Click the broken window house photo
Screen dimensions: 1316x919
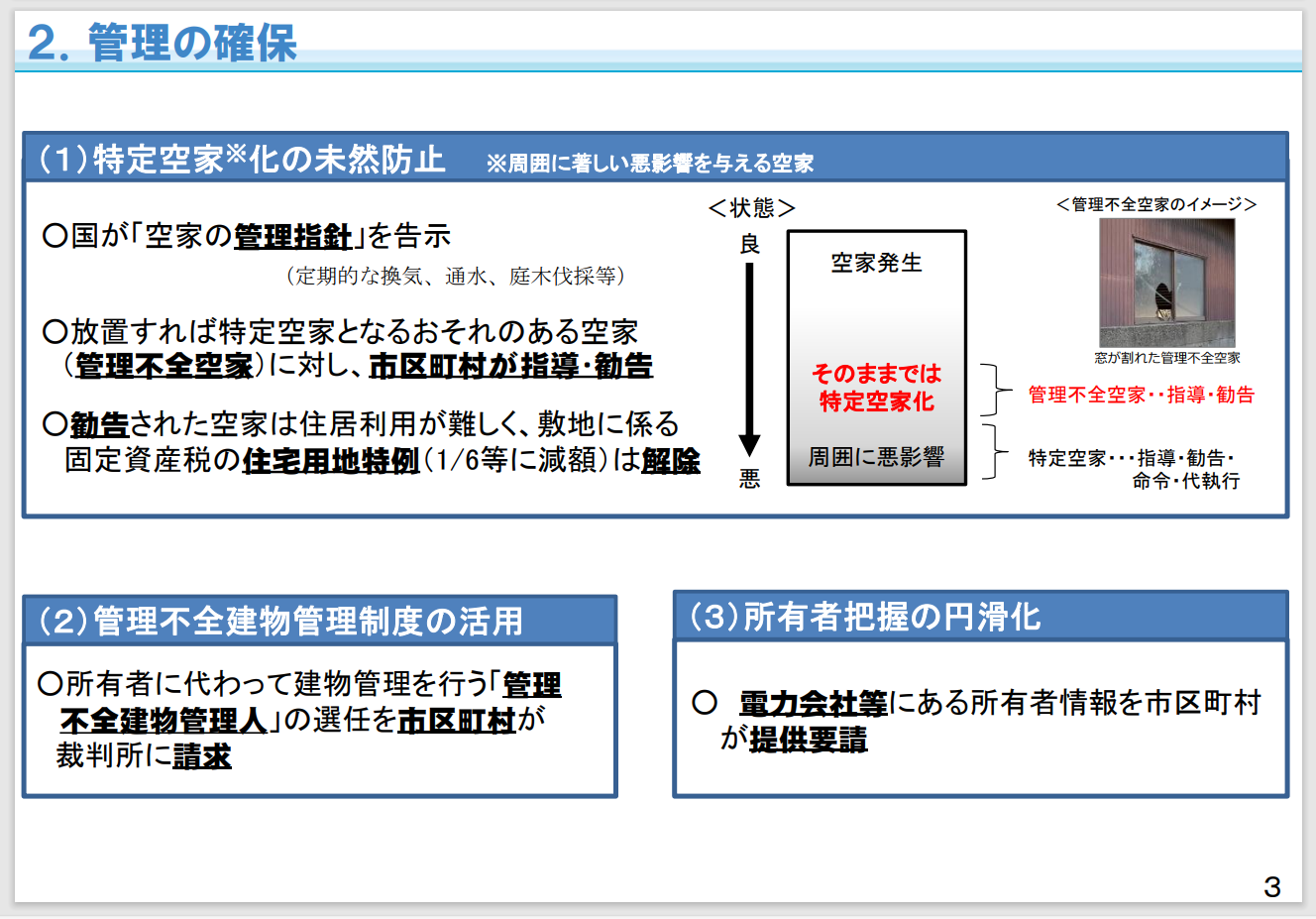click(1166, 284)
